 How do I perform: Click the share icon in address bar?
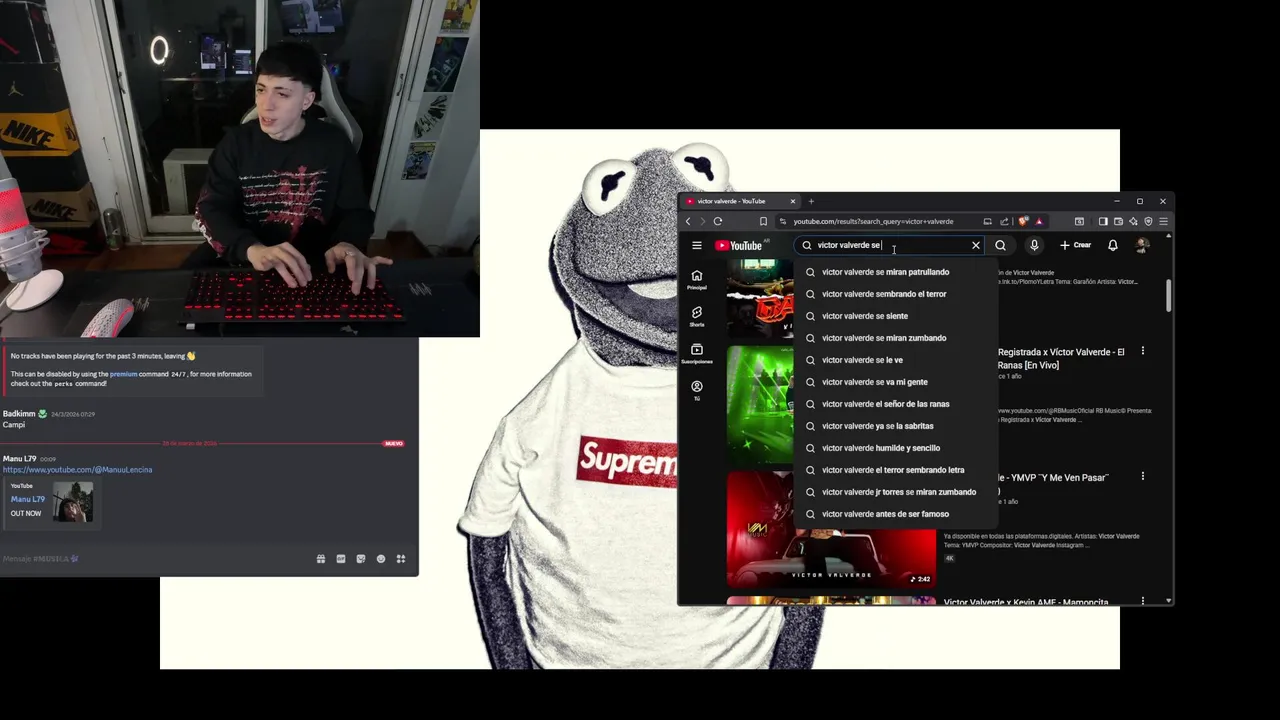coord(1004,221)
